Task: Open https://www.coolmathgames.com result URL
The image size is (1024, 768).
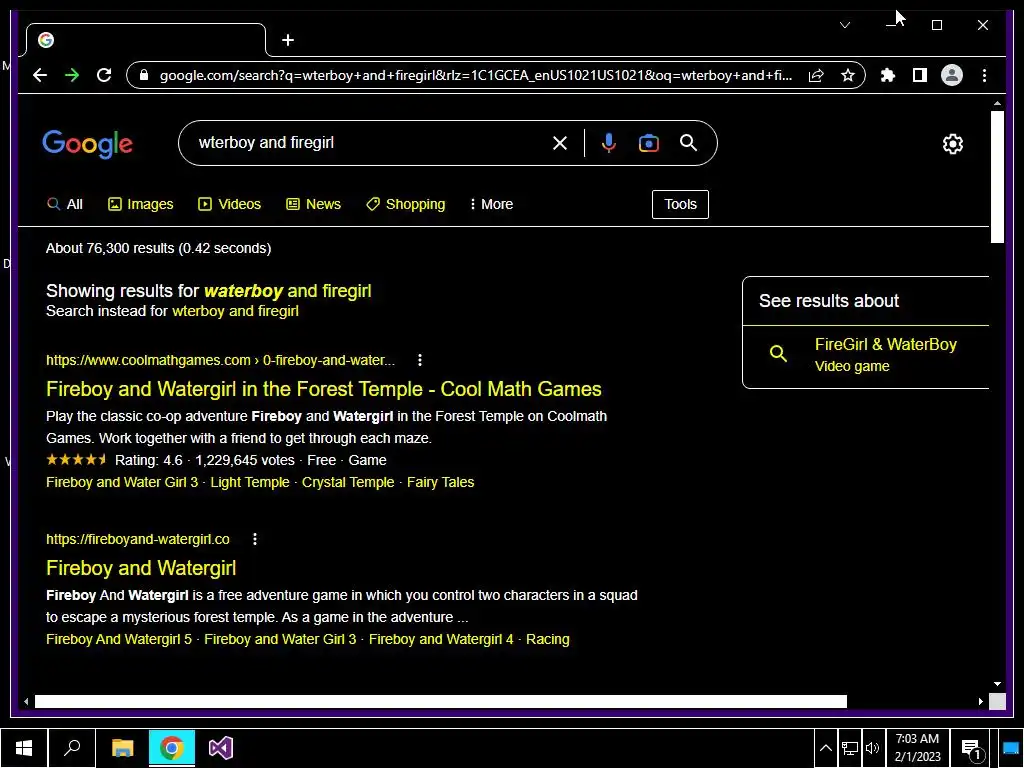Action: pyautogui.click(x=220, y=360)
